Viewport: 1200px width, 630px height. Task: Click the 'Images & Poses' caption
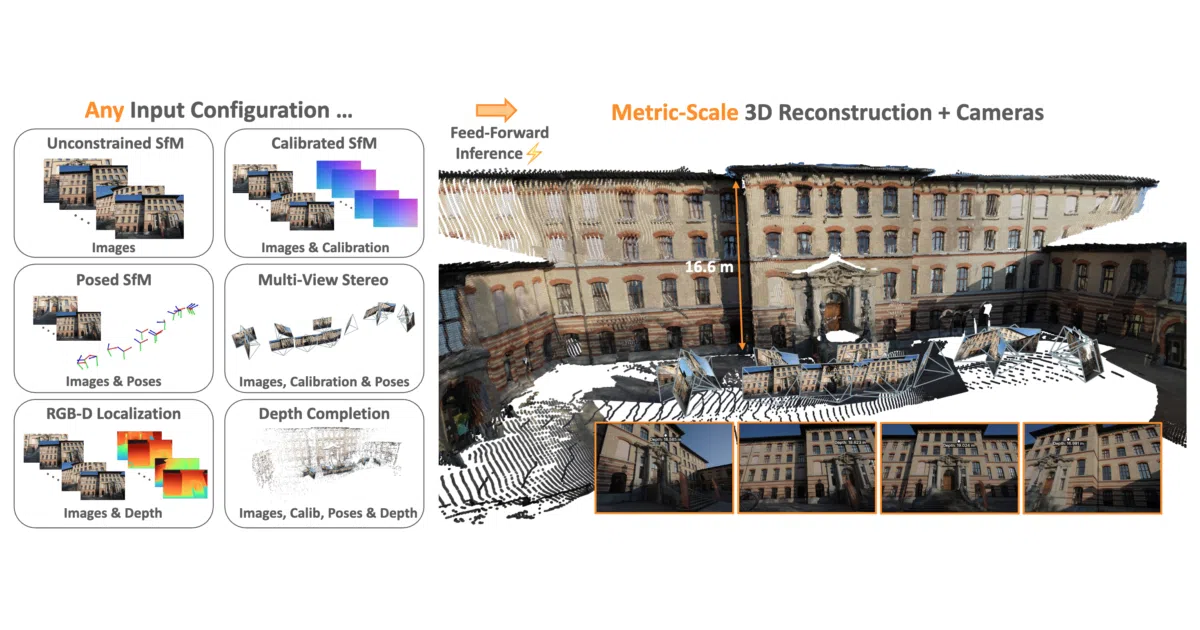[x=113, y=381]
